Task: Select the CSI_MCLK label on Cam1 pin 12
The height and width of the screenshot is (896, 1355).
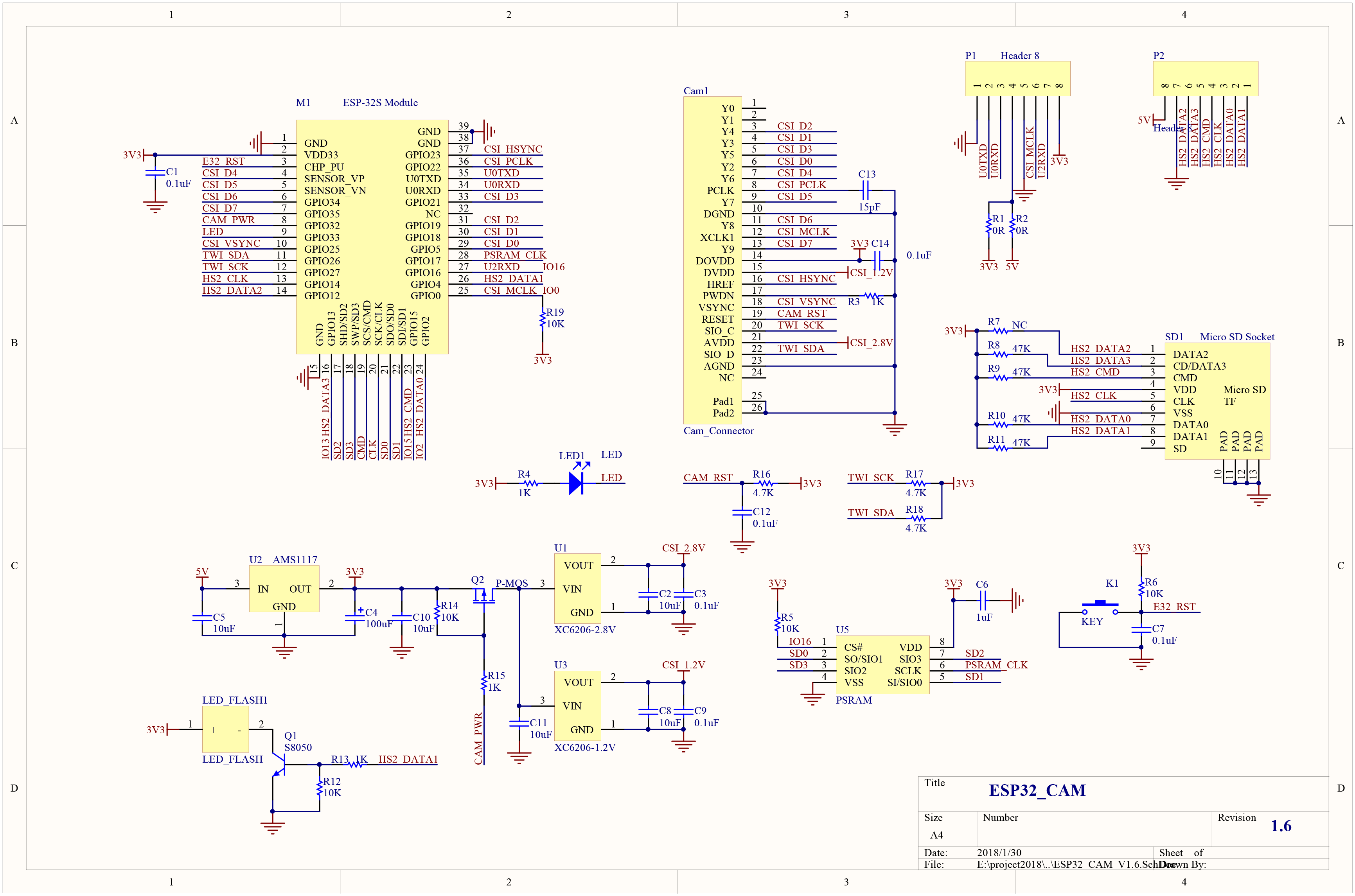Action: pyautogui.click(x=803, y=232)
